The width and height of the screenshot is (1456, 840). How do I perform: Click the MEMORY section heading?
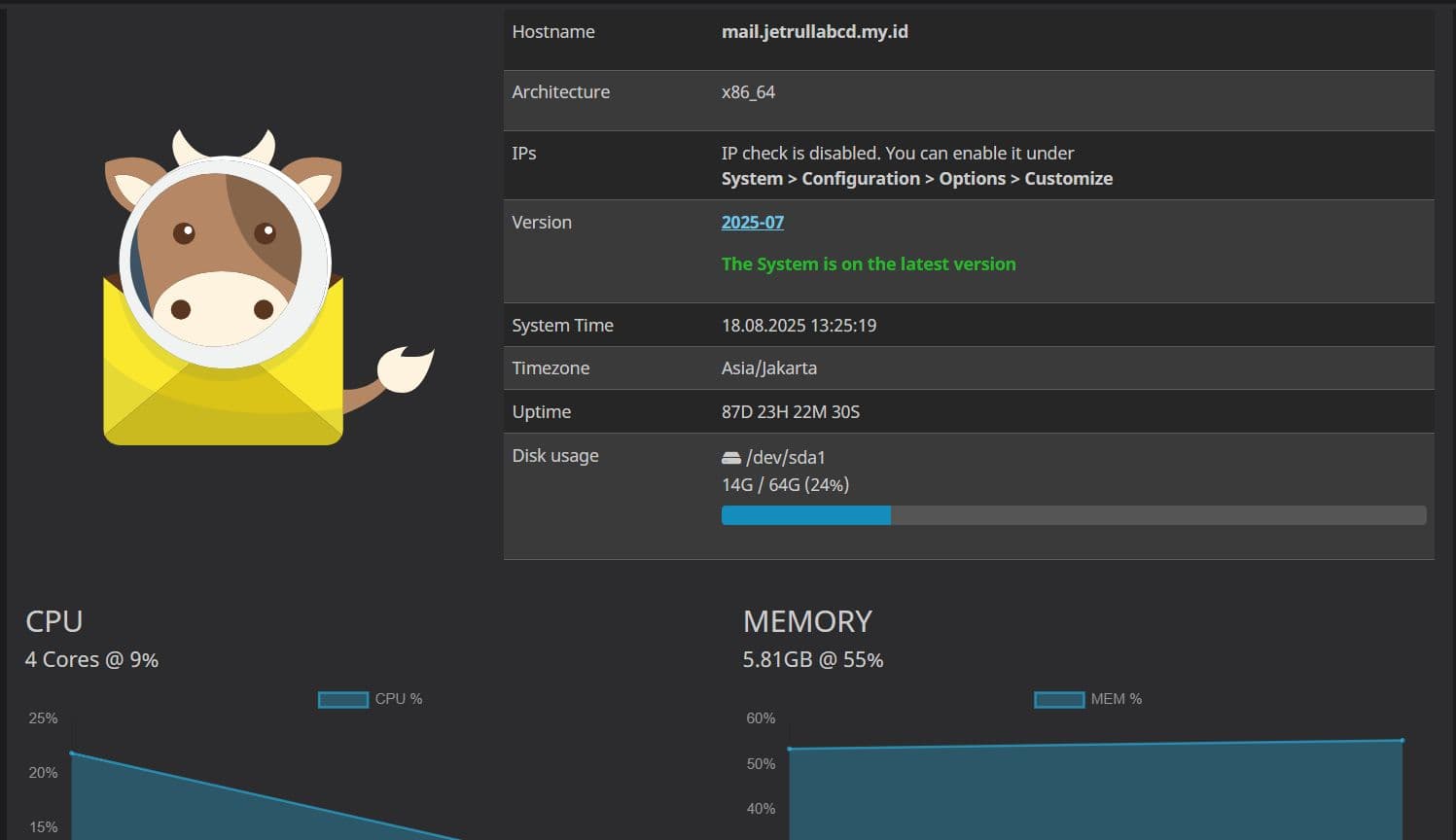coord(807,621)
